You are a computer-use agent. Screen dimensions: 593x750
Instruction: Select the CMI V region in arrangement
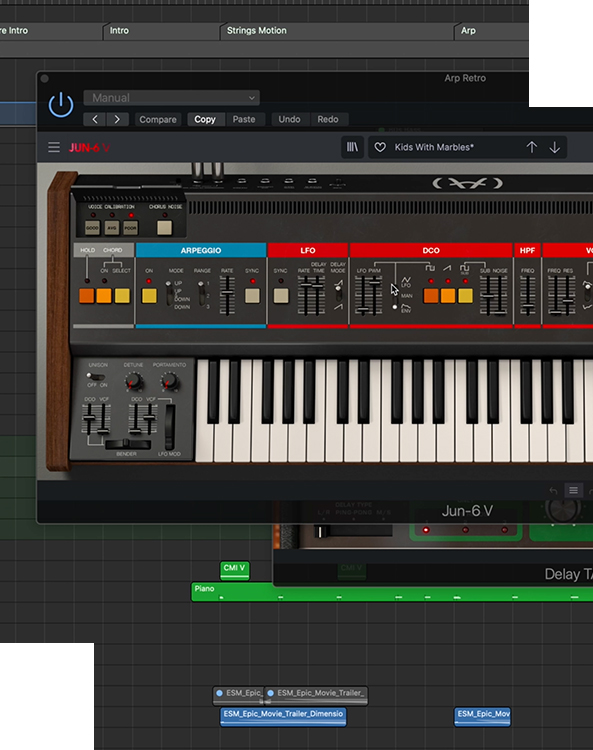(x=234, y=570)
